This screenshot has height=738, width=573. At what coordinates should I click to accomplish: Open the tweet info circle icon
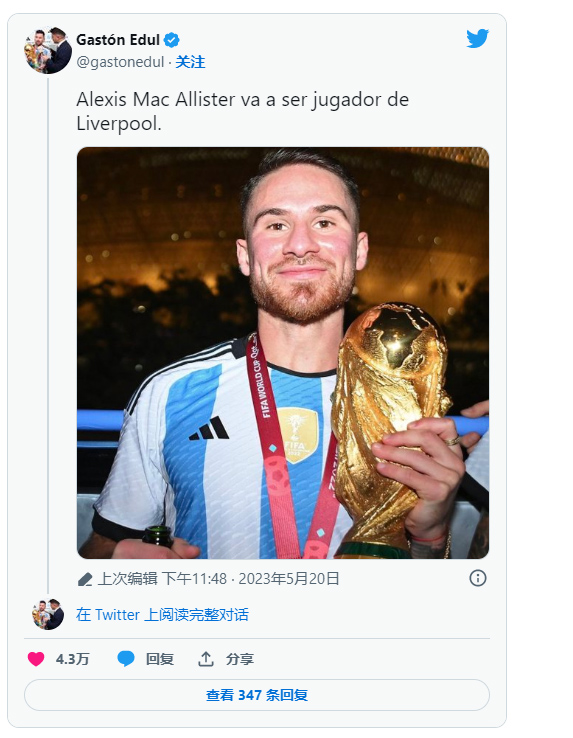478,578
